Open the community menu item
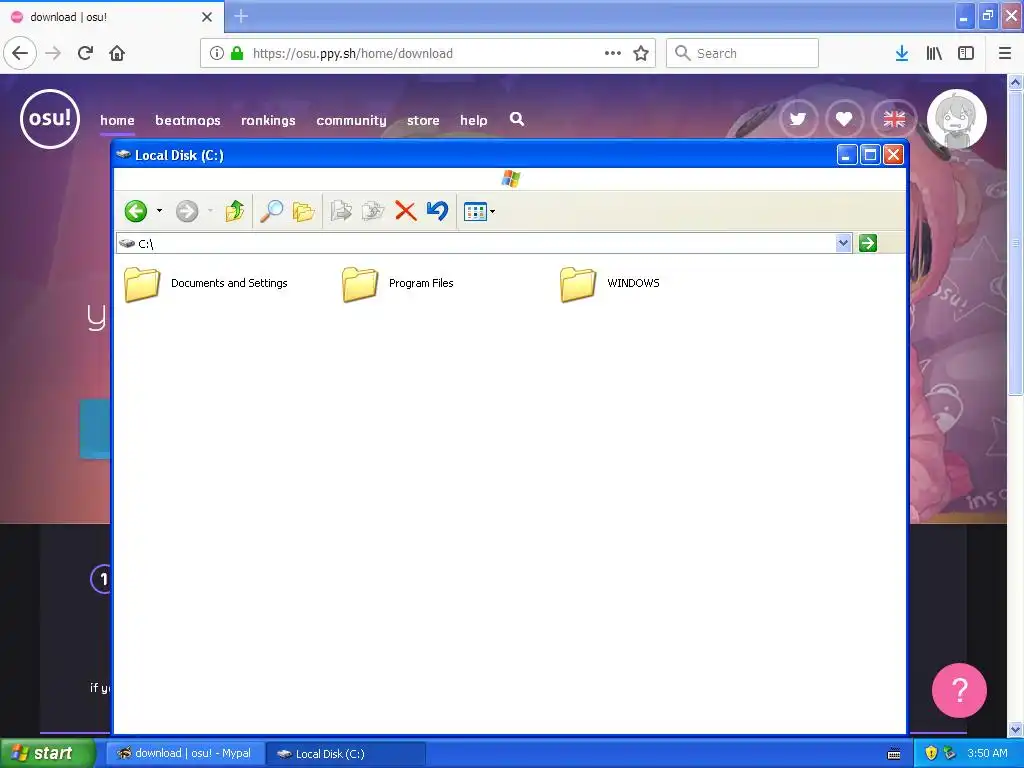Viewport: 1024px width, 768px height. (x=351, y=120)
